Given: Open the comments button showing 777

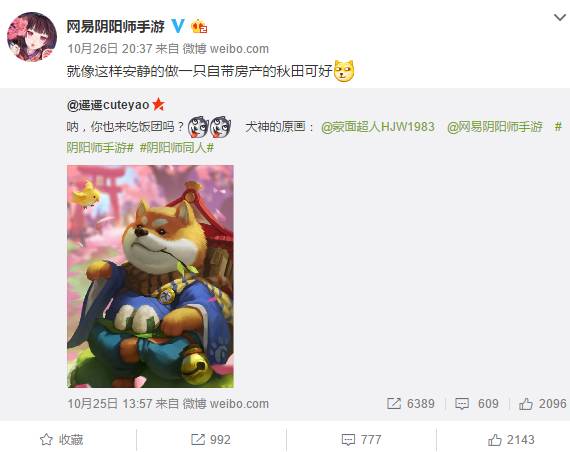Looking at the screenshot, I should (361, 440).
